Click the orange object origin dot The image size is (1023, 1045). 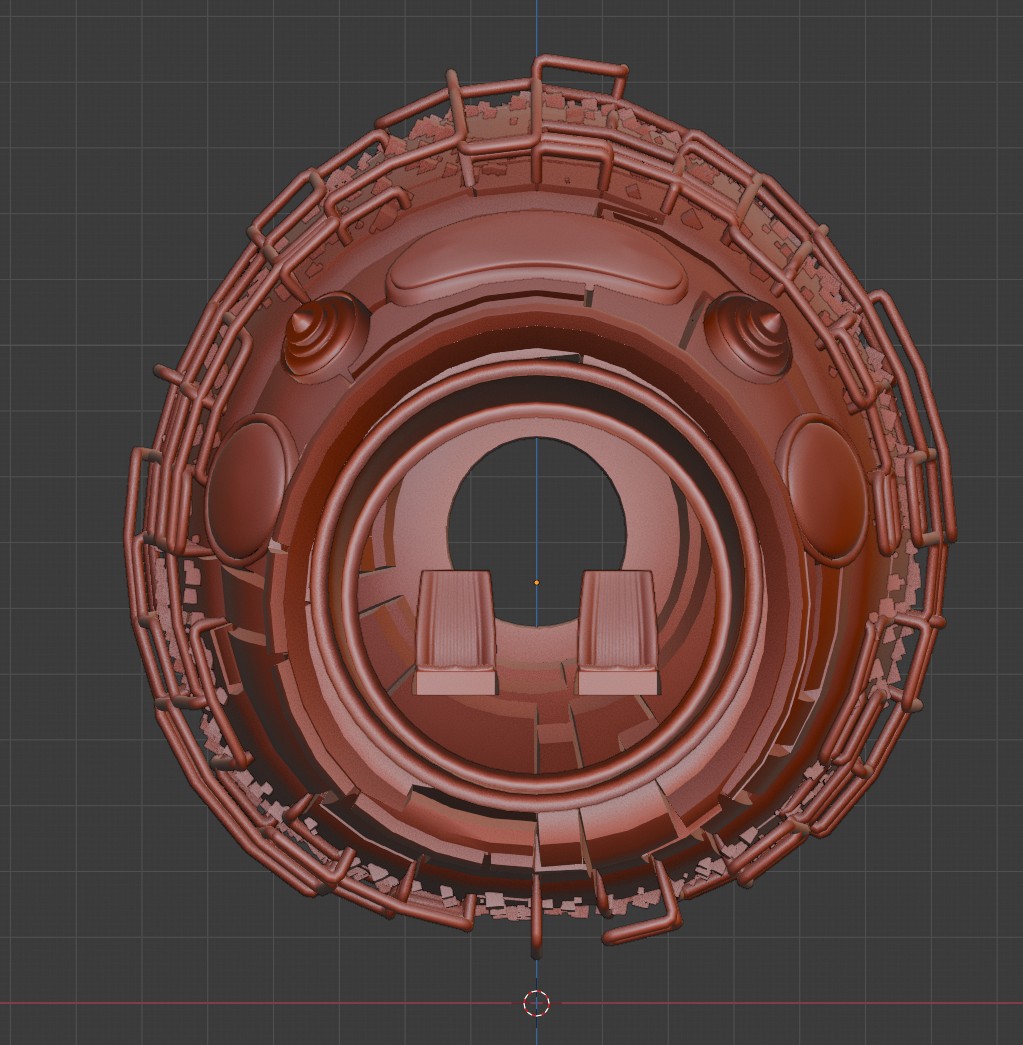coord(537,582)
